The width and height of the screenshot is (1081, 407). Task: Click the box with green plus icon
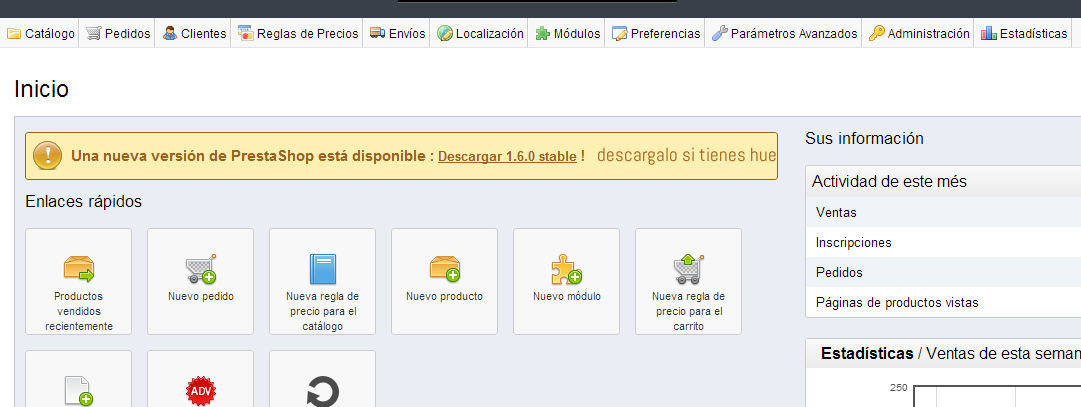pyautogui.click(x=445, y=268)
